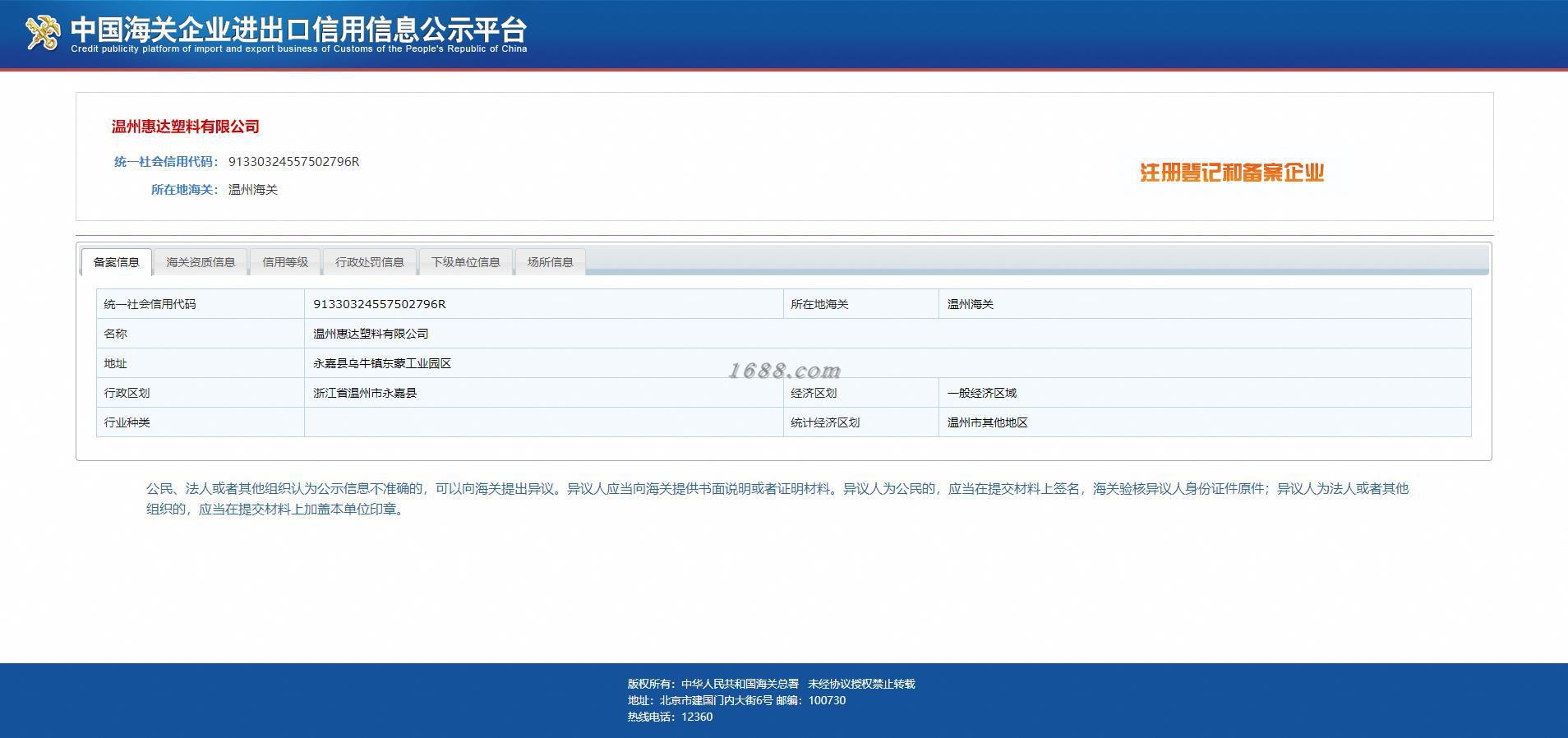Screen dimensions: 1568x738
Task: Click the customs key emblem logo
Action: [x=43, y=33]
